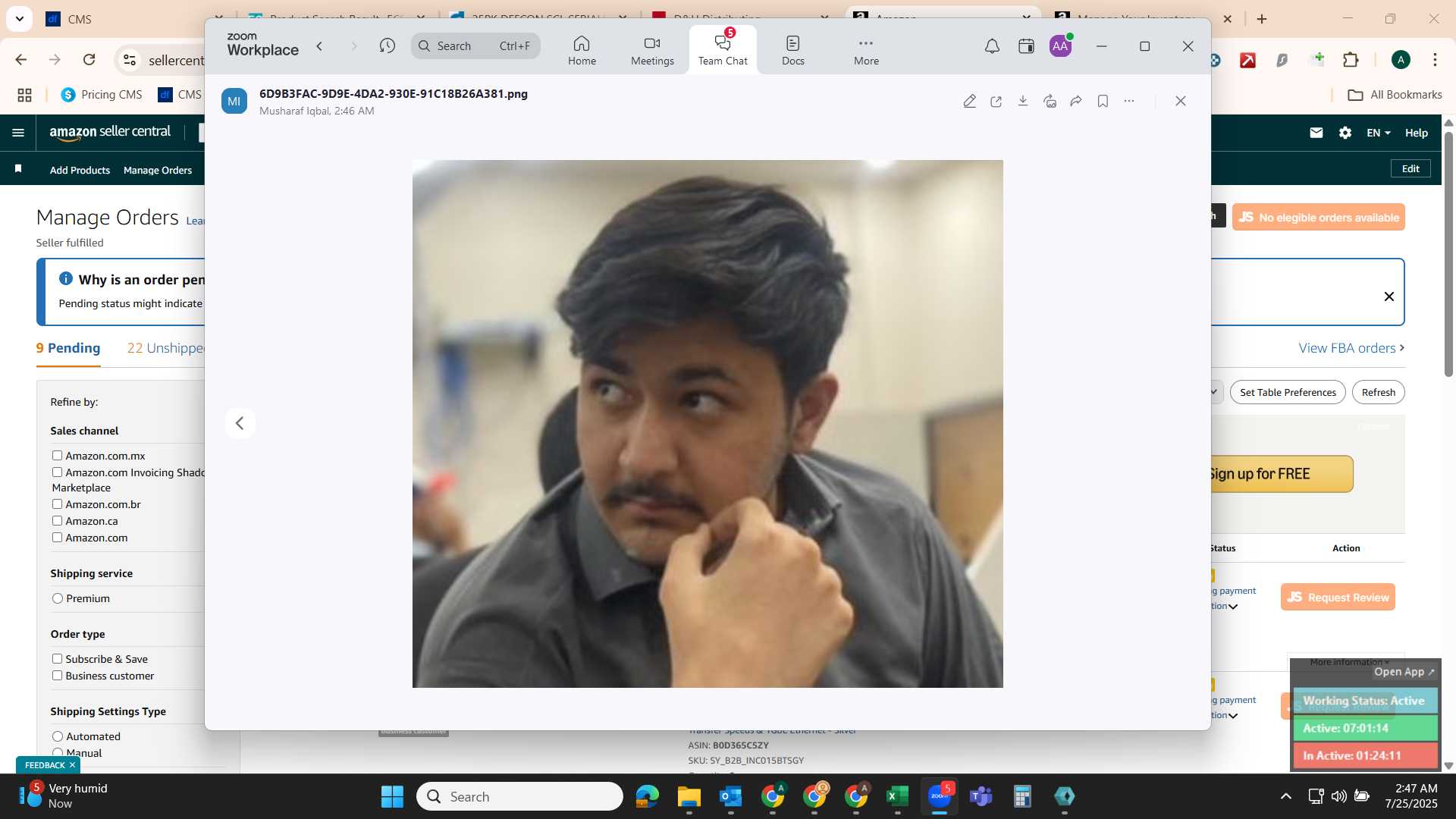Viewport: 1456px width, 819px height.
Task: Click View FBA orders link
Action: (x=1351, y=348)
